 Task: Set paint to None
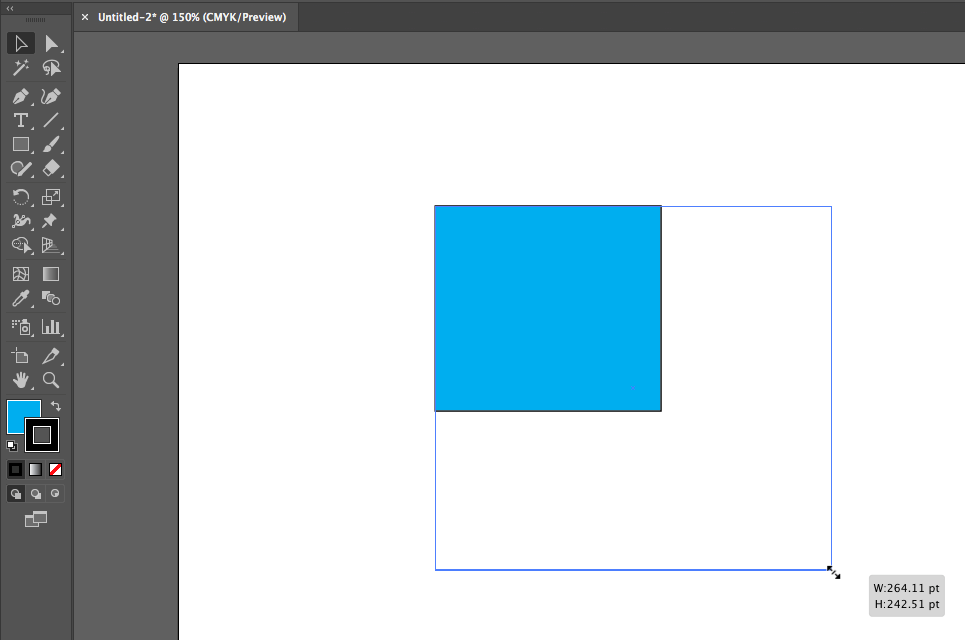coord(56,469)
